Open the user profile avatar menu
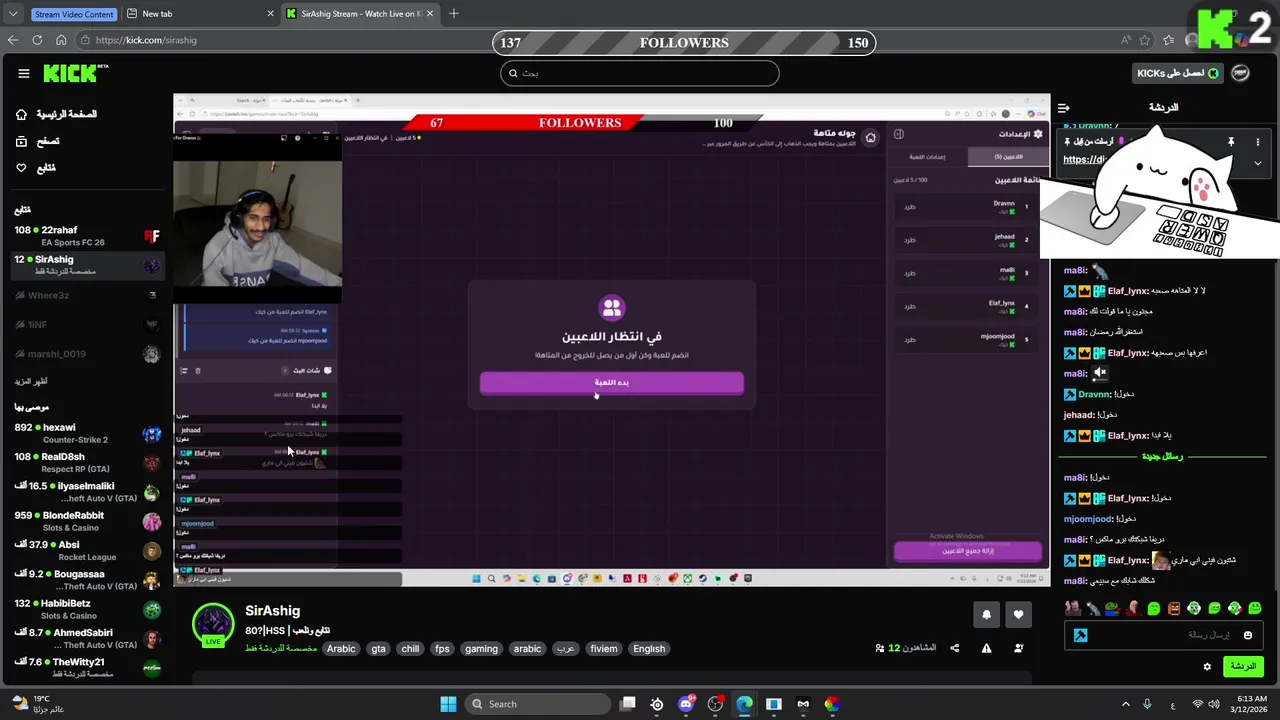This screenshot has width=1280, height=720. coord(1240,73)
